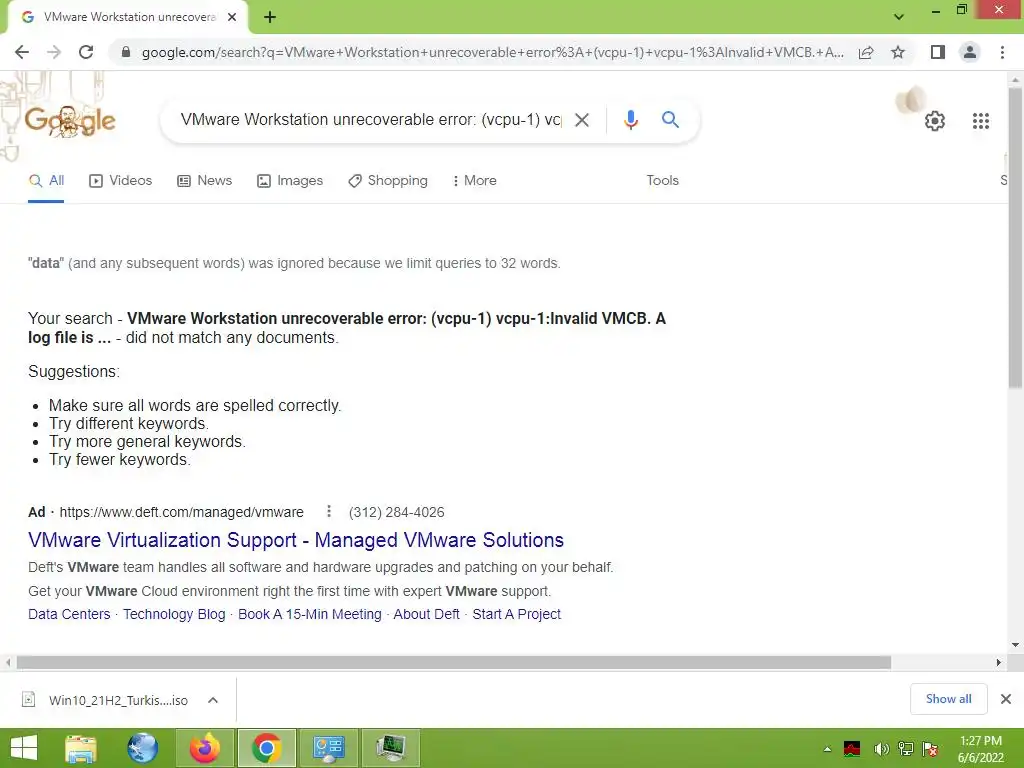Open the control panel taskbar app
This screenshot has width=1024, height=768.
(x=328, y=748)
